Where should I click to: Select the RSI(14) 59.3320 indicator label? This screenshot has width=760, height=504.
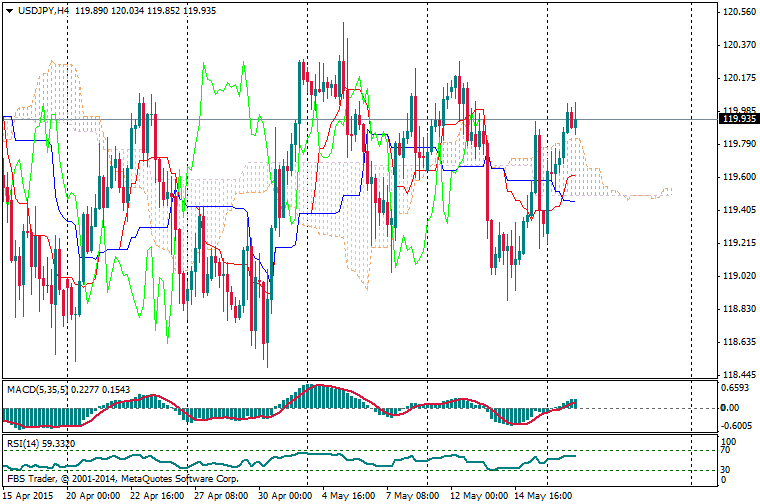41,443
